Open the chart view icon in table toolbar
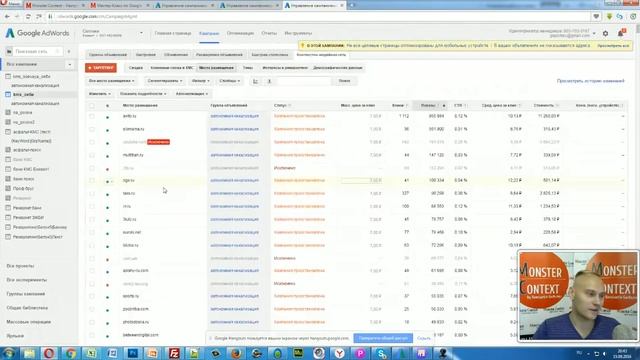Screen dimensions: 640x360 [x=256, y=81]
